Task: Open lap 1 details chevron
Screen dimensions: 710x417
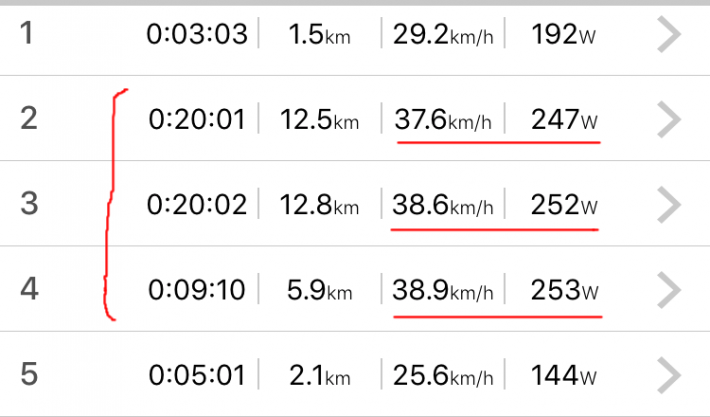Action: [669, 35]
